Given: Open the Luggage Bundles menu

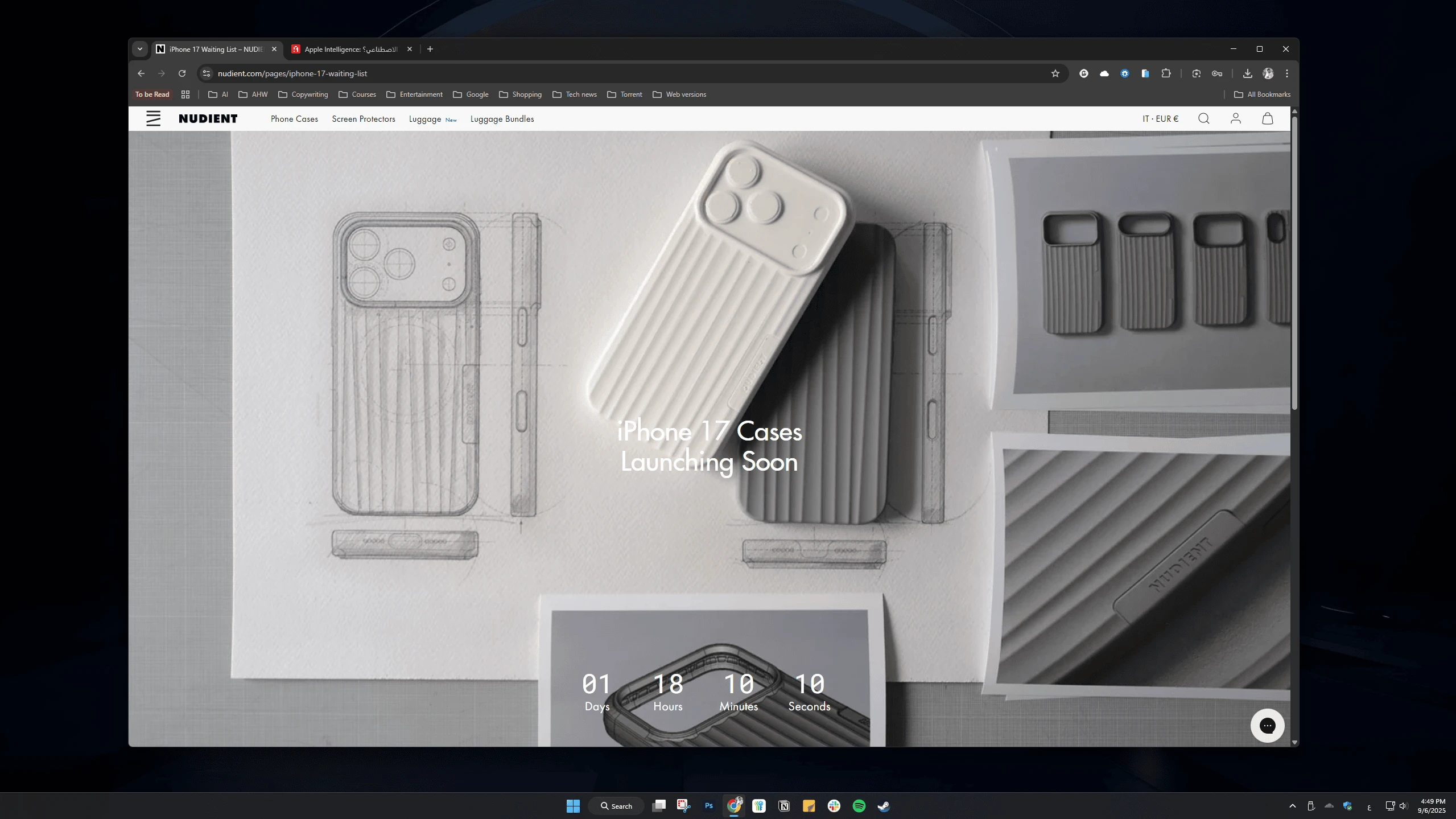Looking at the screenshot, I should click(502, 119).
